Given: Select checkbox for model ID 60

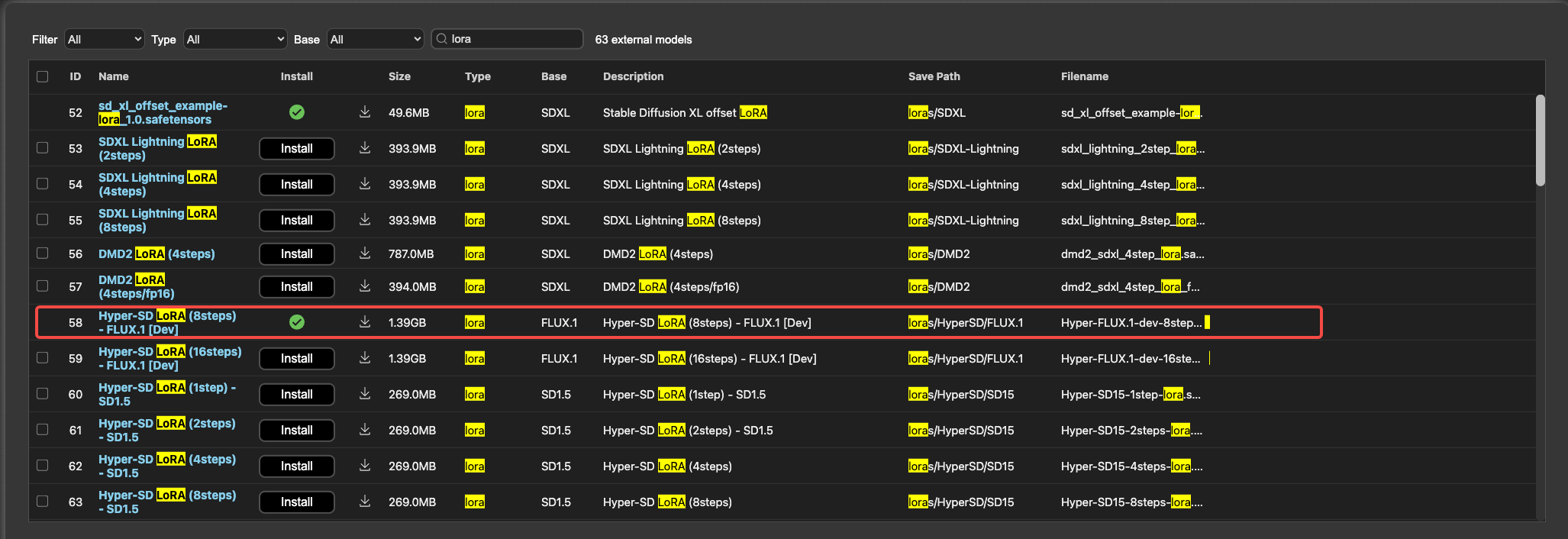Looking at the screenshot, I should [x=43, y=394].
